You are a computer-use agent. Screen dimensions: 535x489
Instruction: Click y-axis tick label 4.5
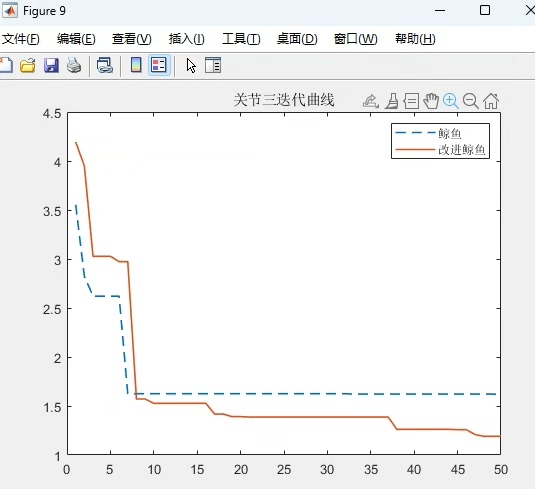[52, 114]
